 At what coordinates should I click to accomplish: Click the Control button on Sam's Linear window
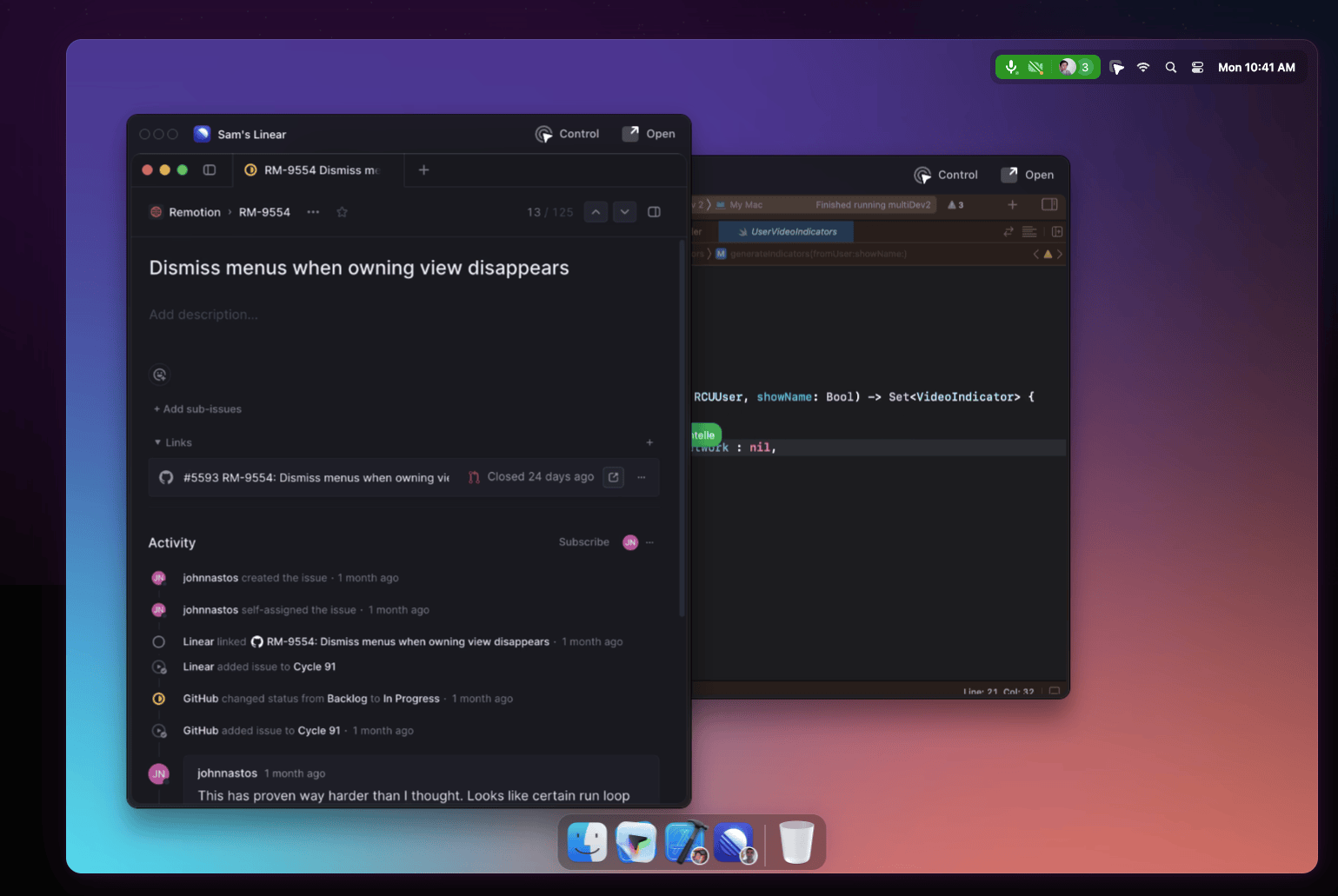pos(567,134)
